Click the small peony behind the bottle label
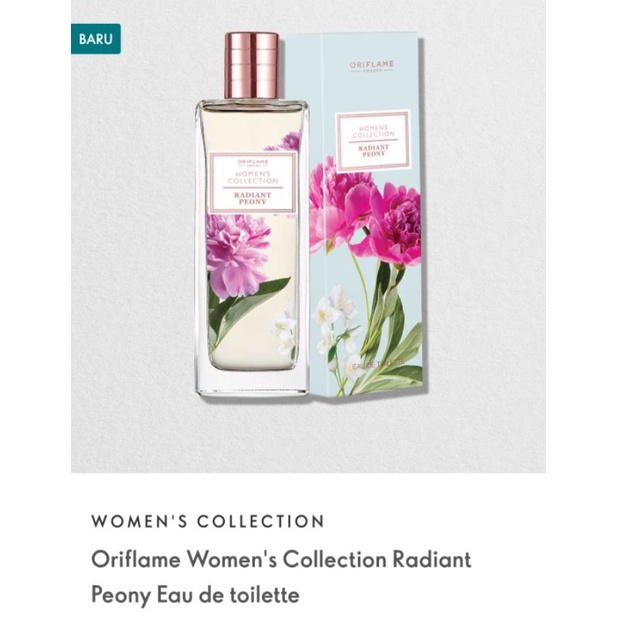This screenshot has width=617, height=617. [x=286, y=141]
